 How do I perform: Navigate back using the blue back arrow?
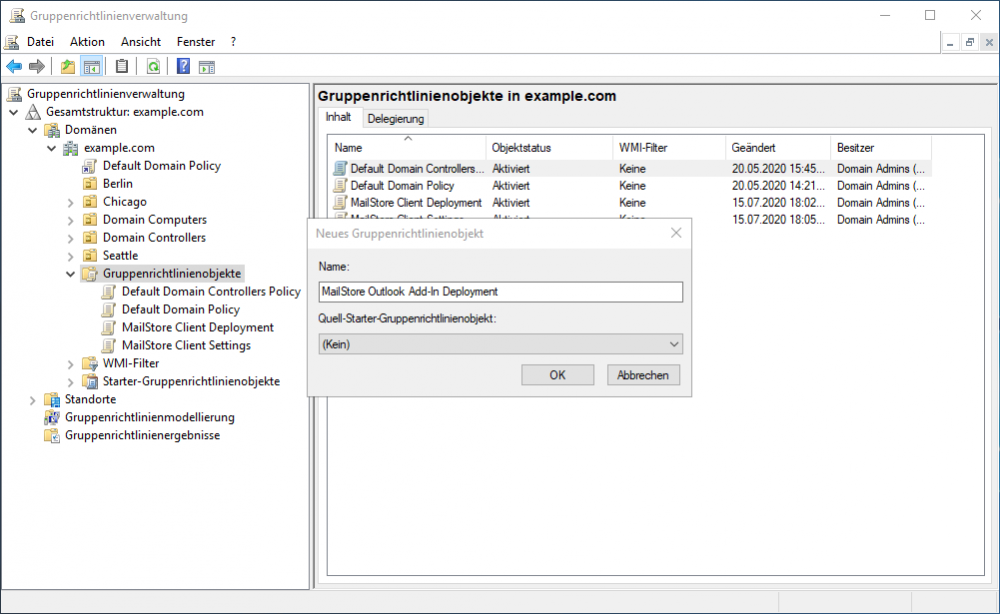coord(13,66)
